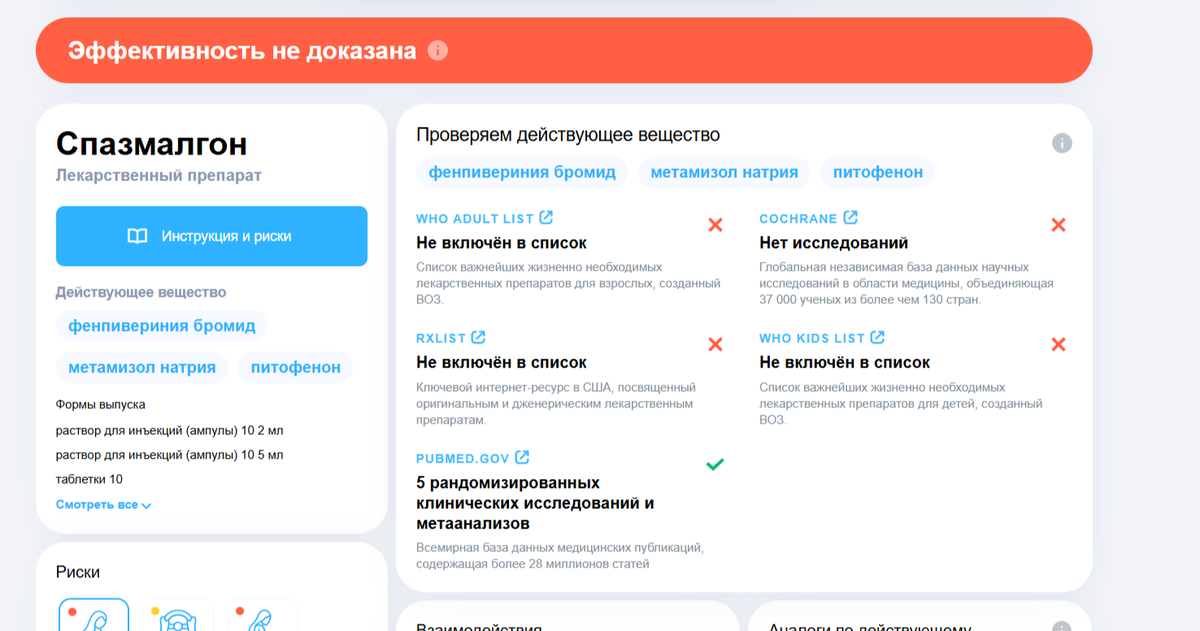Image resolution: width=1200 pixels, height=631 pixels.
Task: Open the RXLIST external link icon
Action: pos(480,337)
